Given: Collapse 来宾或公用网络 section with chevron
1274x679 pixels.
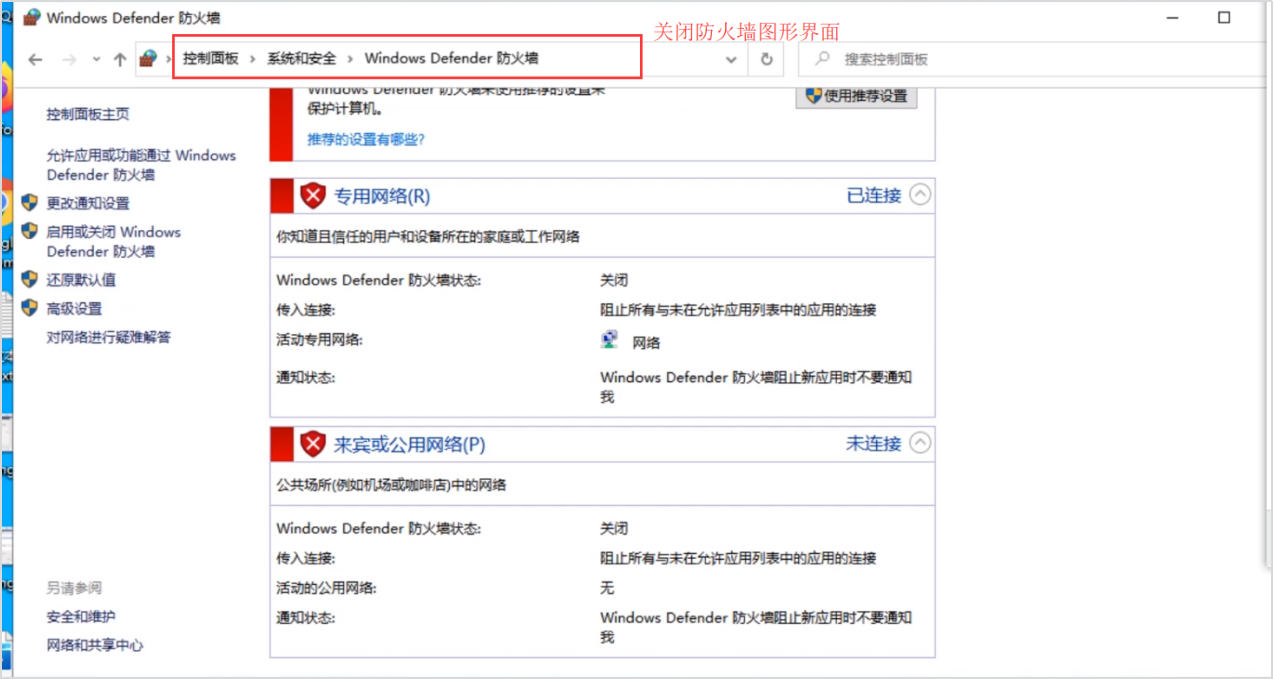Looking at the screenshot, I should pos(920,443).
